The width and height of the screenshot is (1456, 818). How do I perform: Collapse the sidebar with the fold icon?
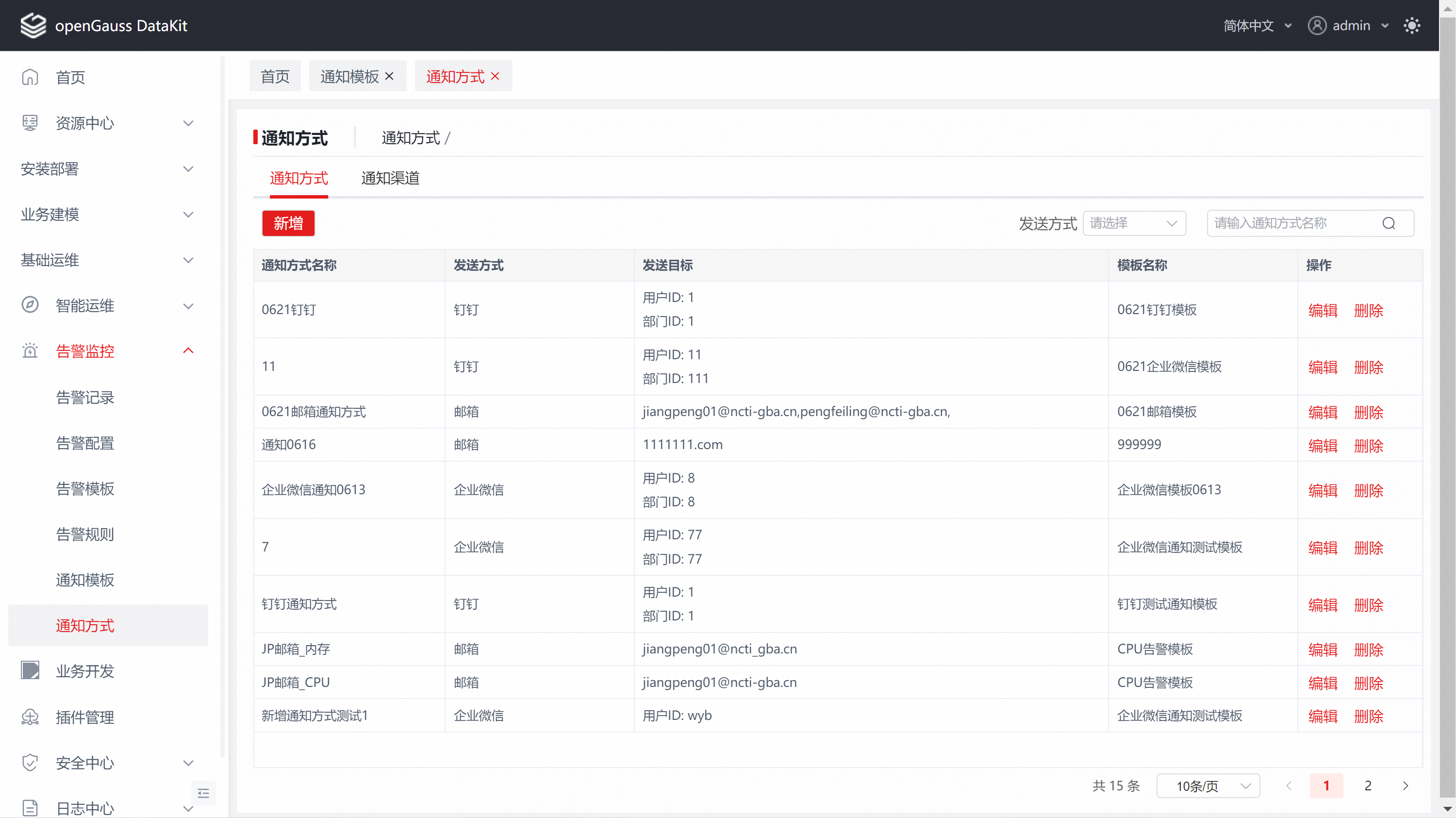(203, 793)
